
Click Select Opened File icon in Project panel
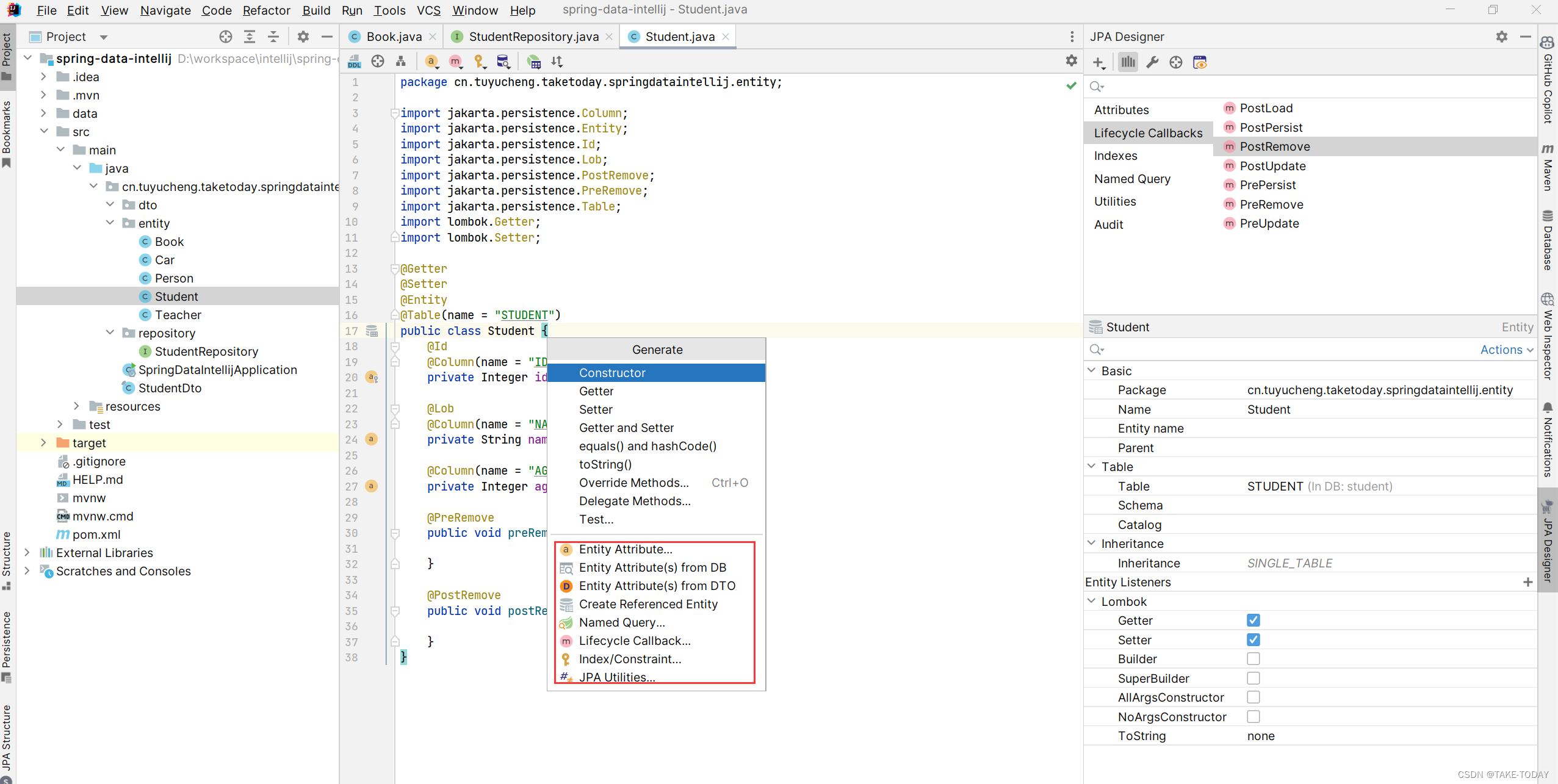coord(226,37)
